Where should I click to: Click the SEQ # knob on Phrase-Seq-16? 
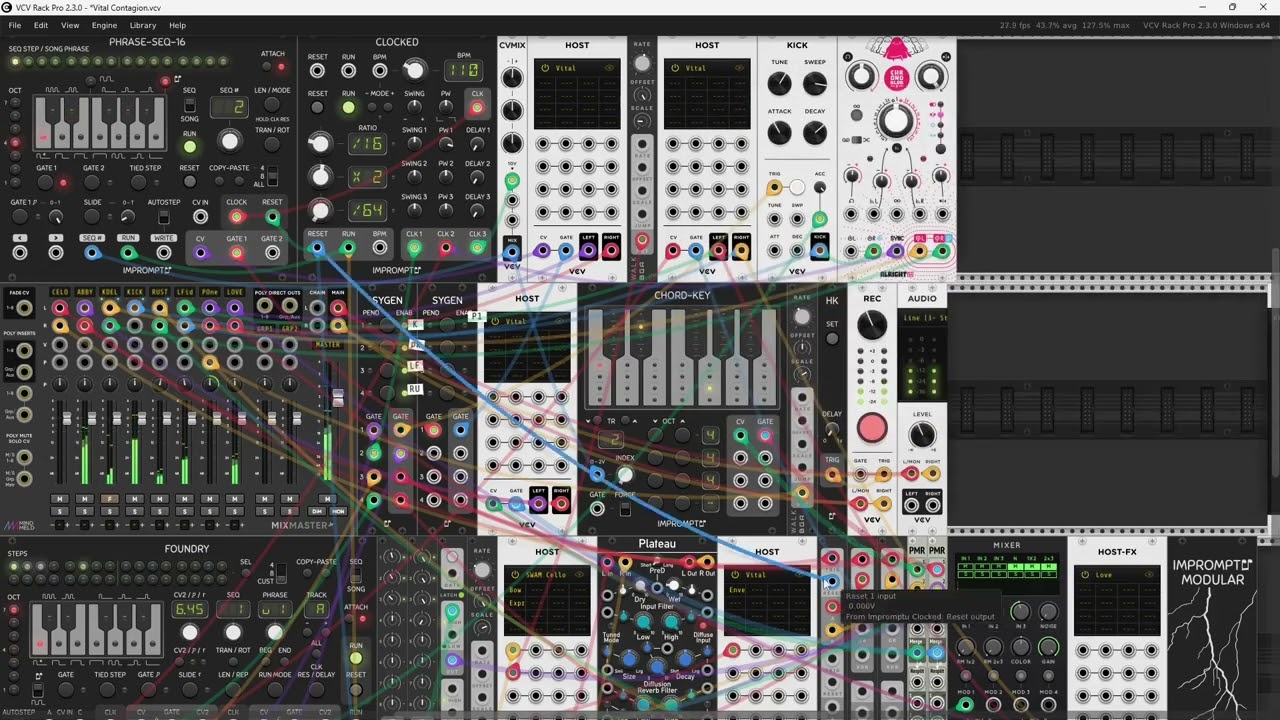coord(230,140)
